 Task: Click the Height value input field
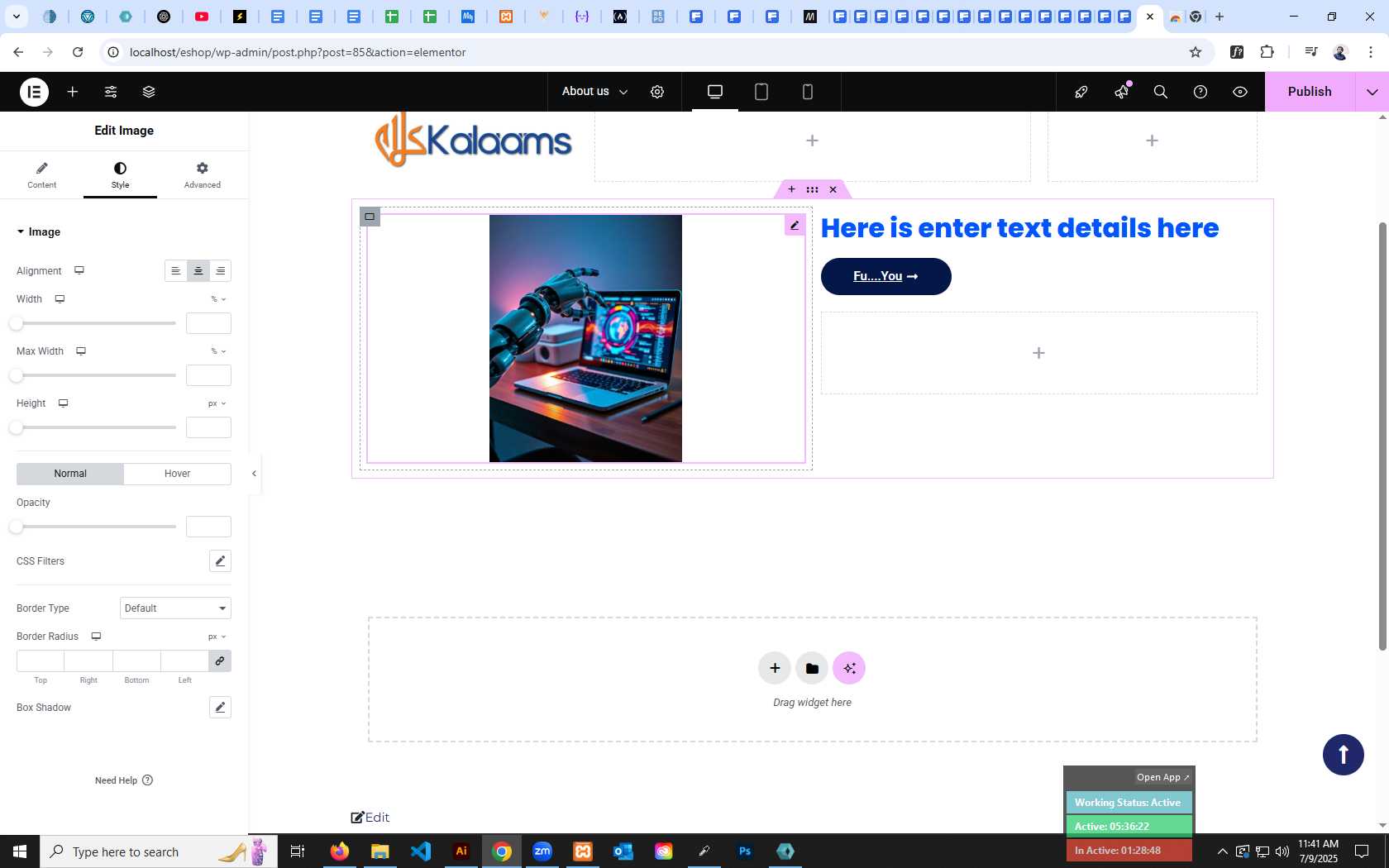point(208,427)
